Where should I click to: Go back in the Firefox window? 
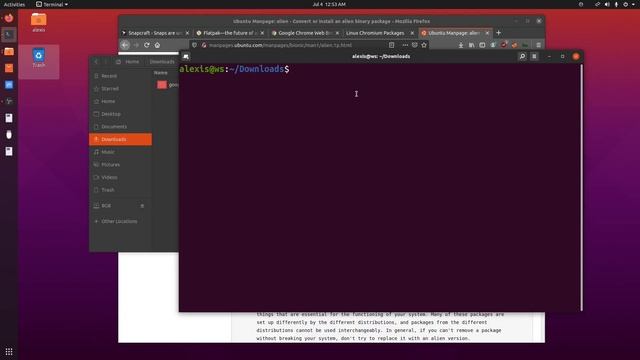click(125, 45)
